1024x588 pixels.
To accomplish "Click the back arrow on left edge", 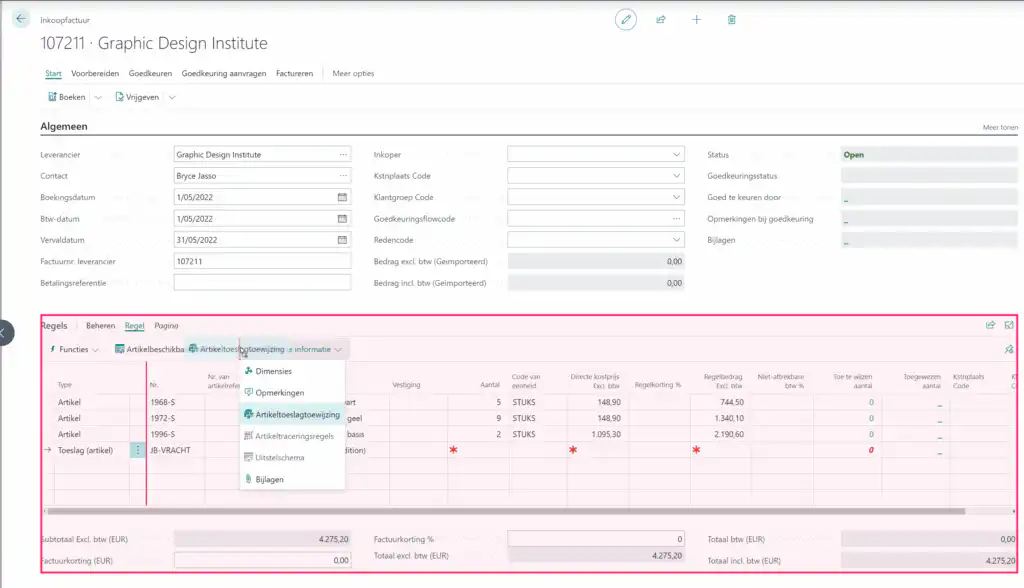I will pyautogui.click(x=5, y=332).
